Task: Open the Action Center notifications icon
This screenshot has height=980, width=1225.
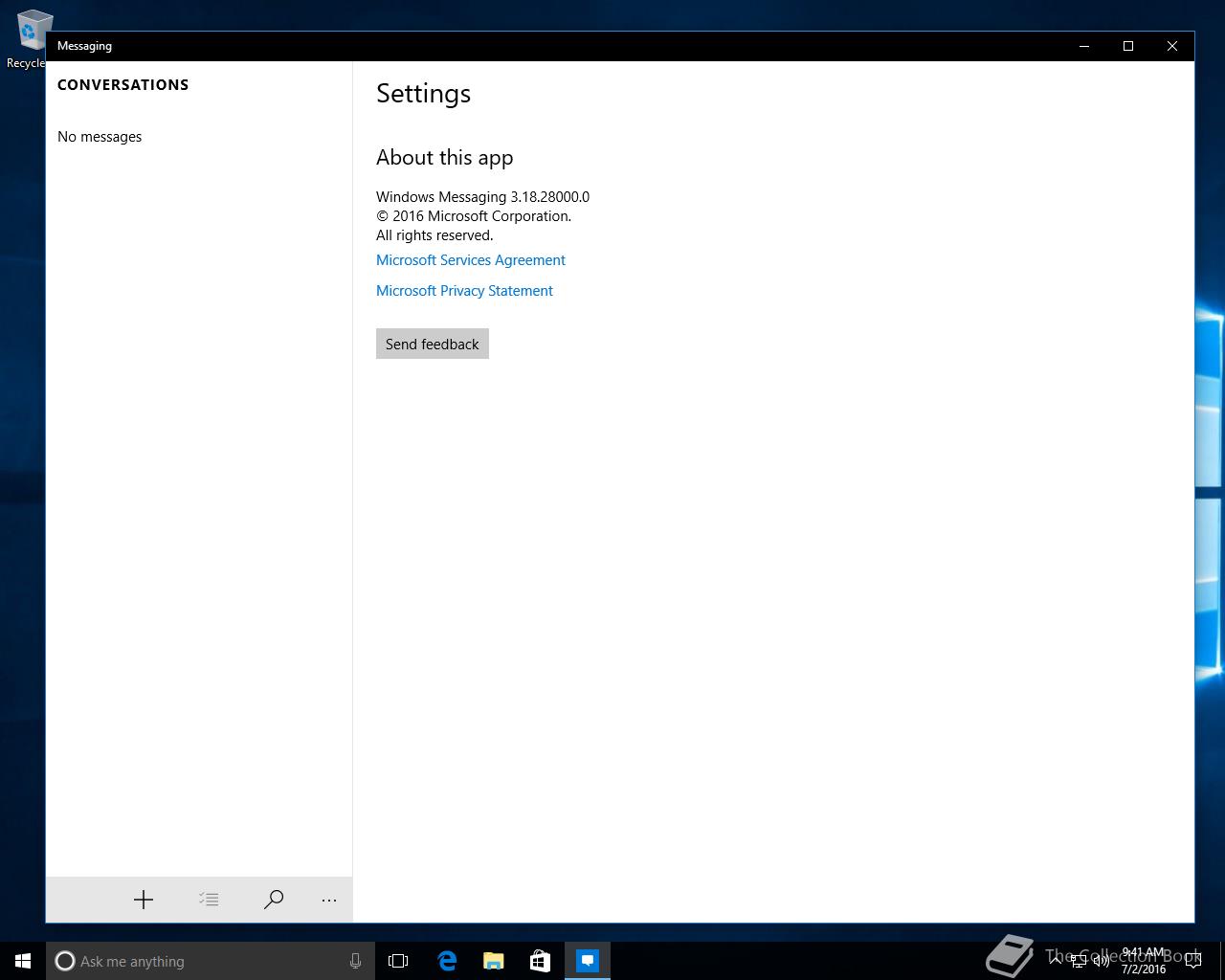Action: coord(1193,961)
